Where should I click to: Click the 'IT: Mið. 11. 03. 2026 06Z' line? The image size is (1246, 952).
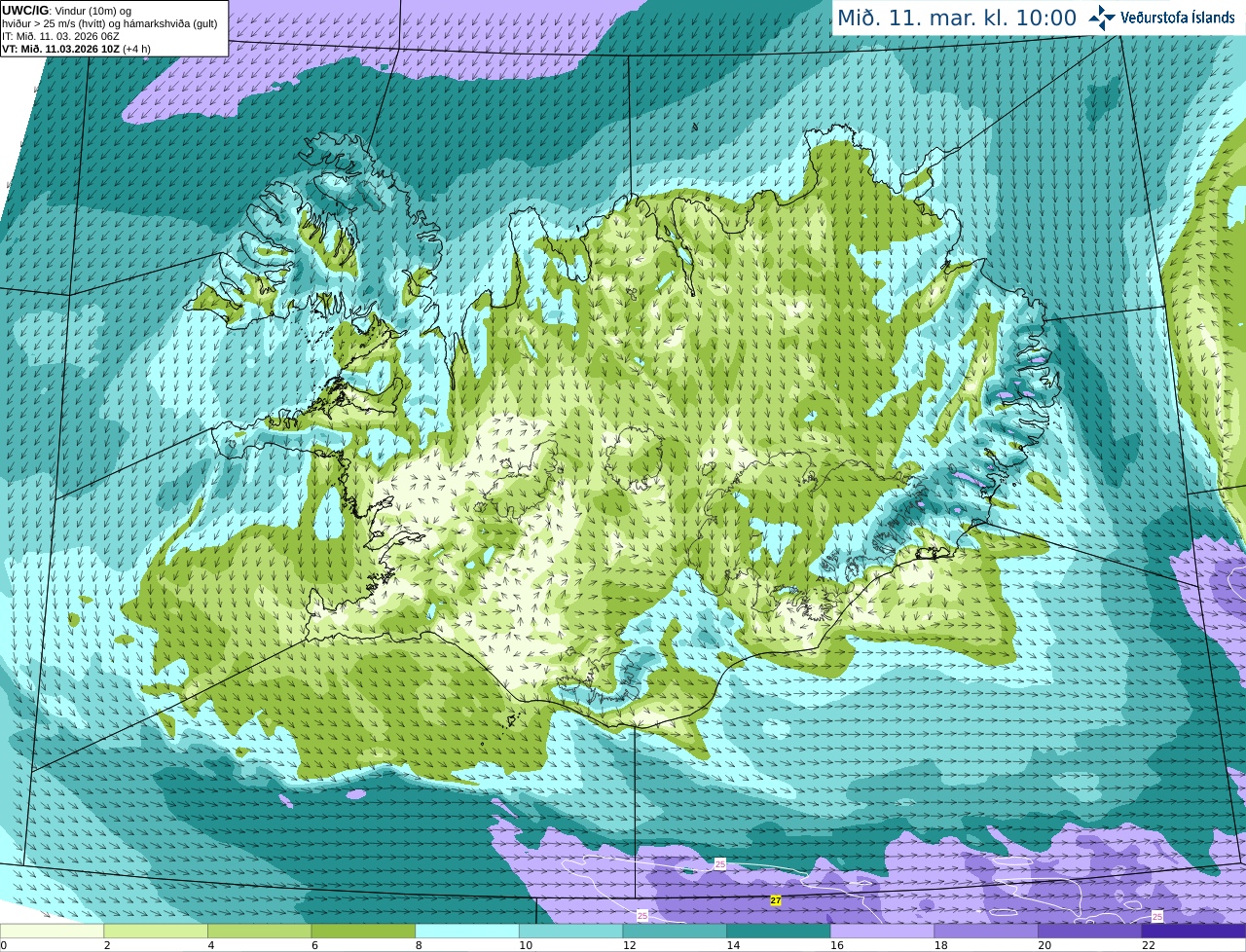click(60, 36)
